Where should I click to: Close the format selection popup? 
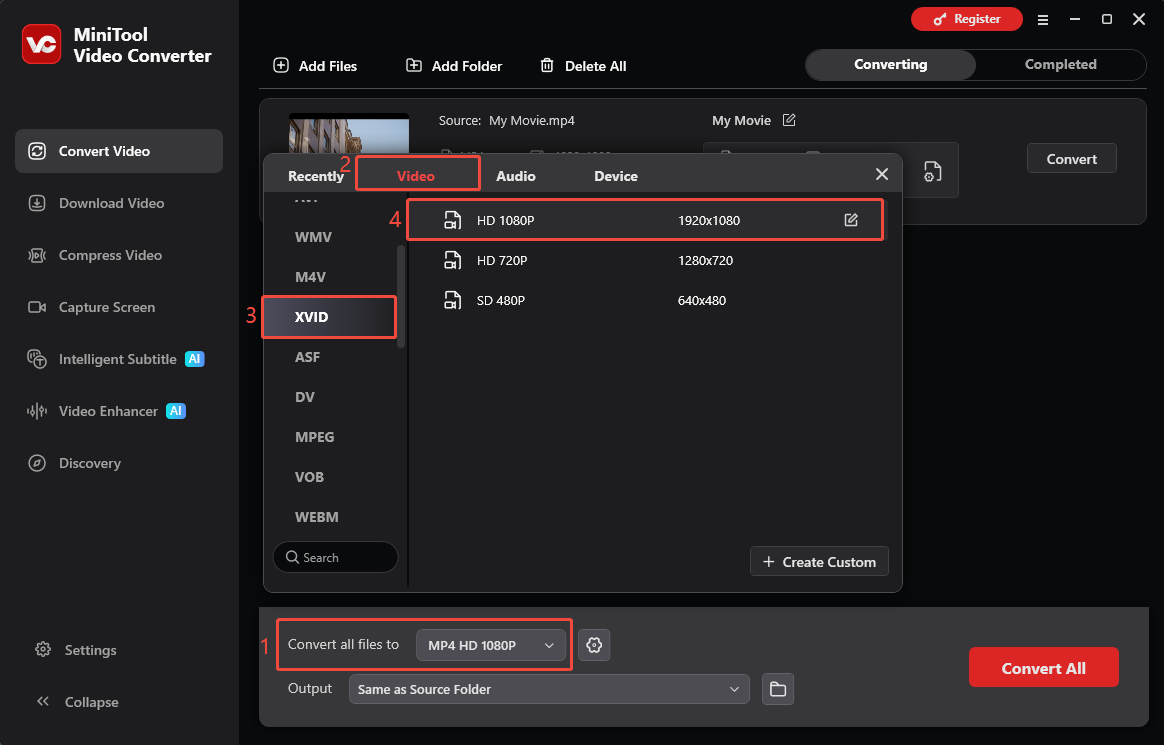click(882, 174)
